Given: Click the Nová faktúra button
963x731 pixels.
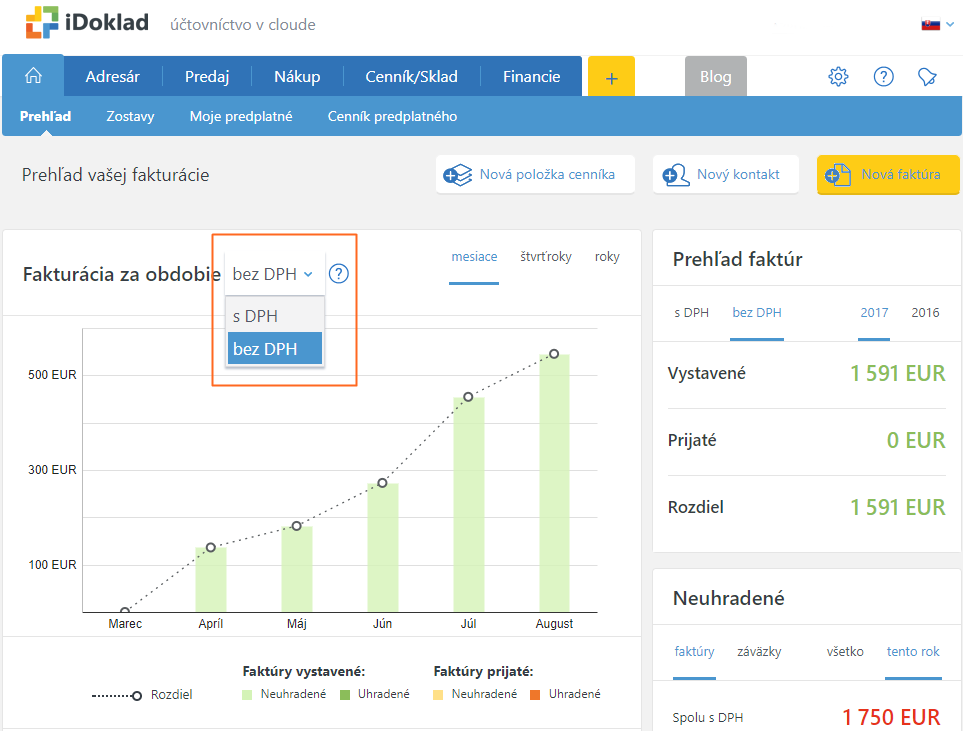Looking at the screenshot, I should (x=887, y=175).
